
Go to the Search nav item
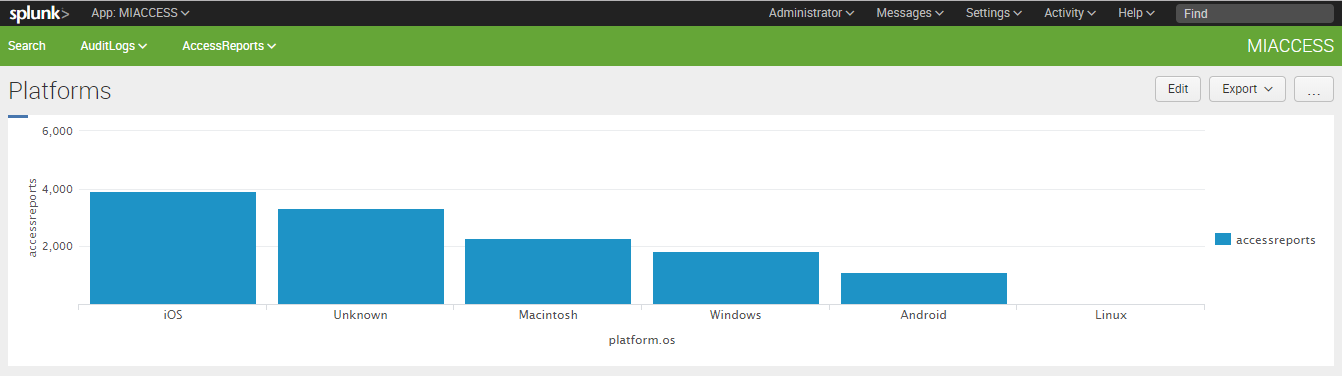coord(27,46)
